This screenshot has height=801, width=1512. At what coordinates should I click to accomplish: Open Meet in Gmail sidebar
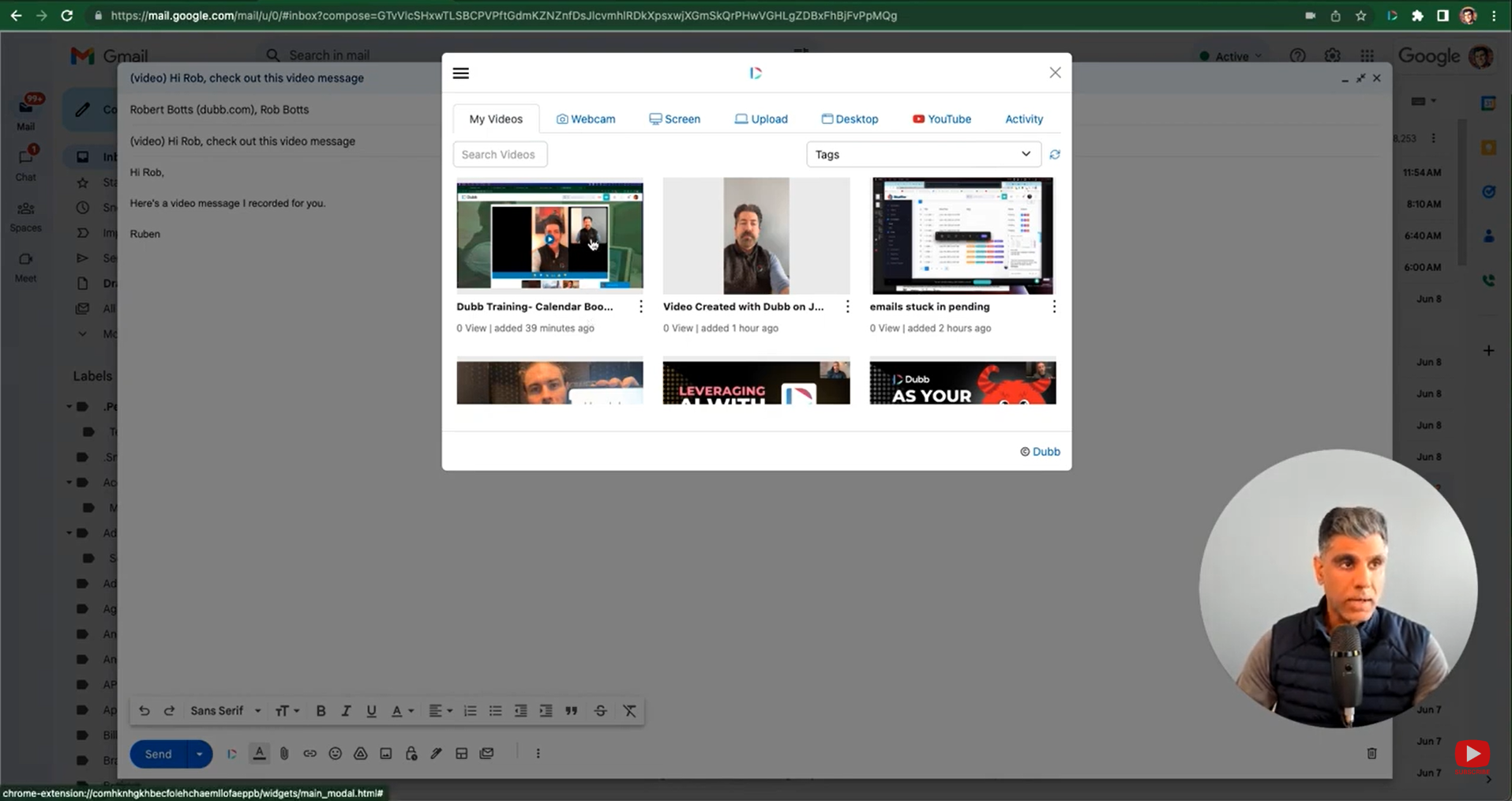[26, 267]
